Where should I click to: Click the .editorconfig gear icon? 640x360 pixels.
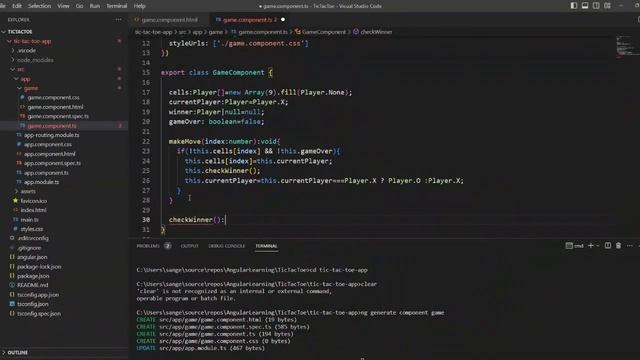tap(12, 238)
